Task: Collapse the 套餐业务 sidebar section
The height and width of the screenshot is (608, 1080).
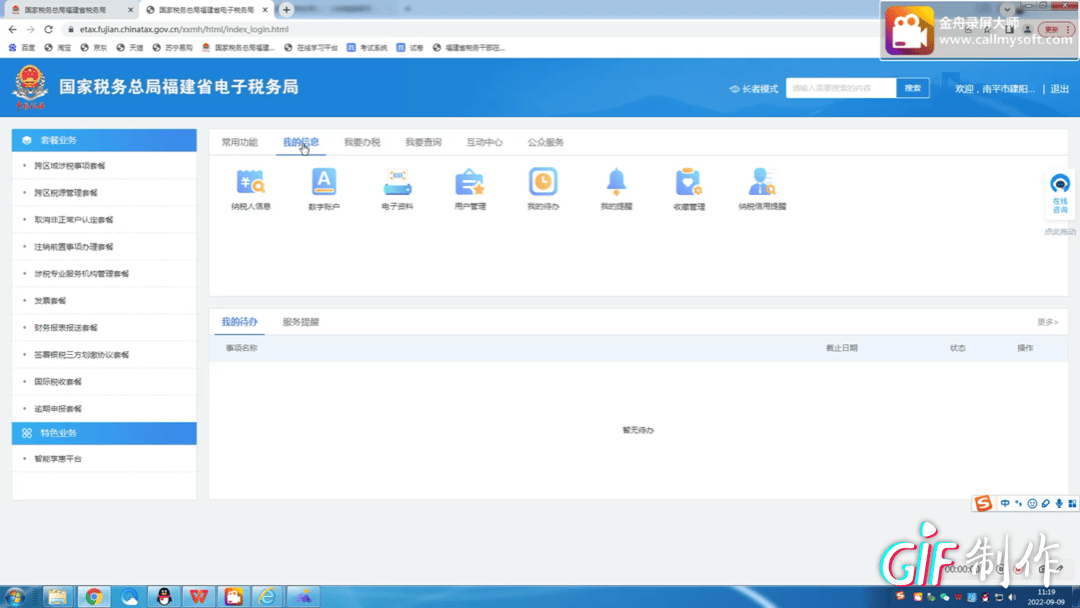Action: (x=104, y=140)
